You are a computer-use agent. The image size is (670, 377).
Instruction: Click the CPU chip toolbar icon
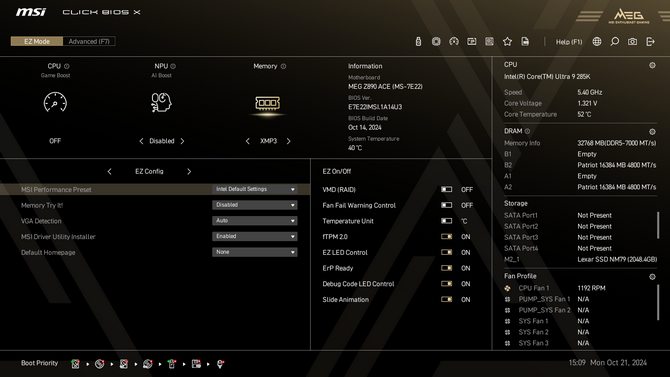436,41
